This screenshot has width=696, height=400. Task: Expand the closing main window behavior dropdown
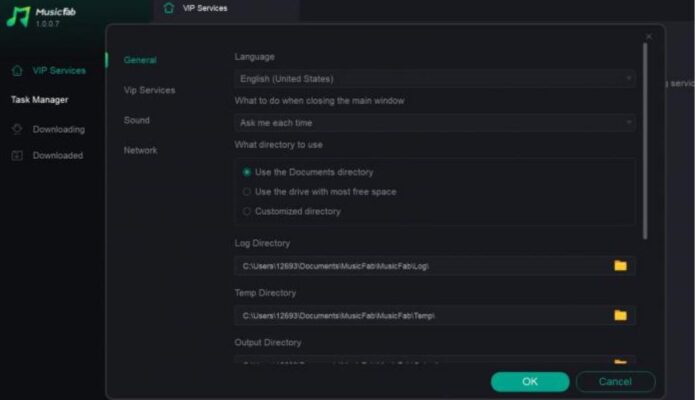(435, 122)
